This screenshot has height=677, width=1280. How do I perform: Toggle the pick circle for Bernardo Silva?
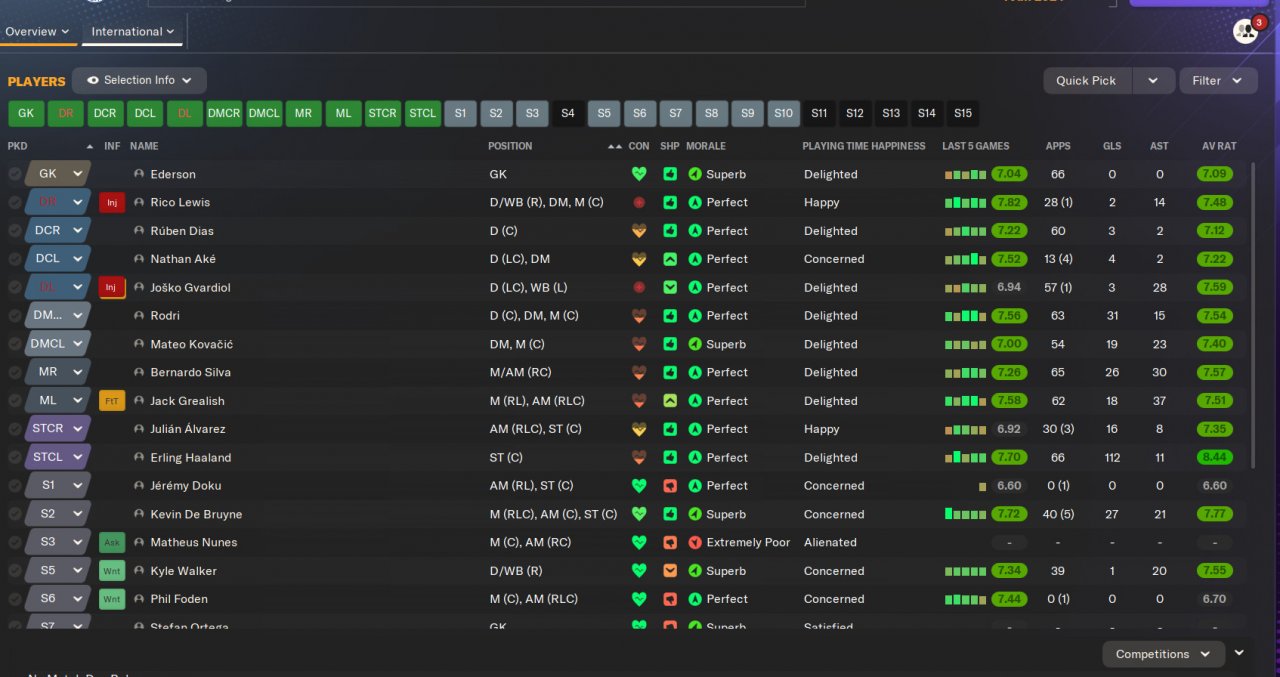tap(14, 372)
